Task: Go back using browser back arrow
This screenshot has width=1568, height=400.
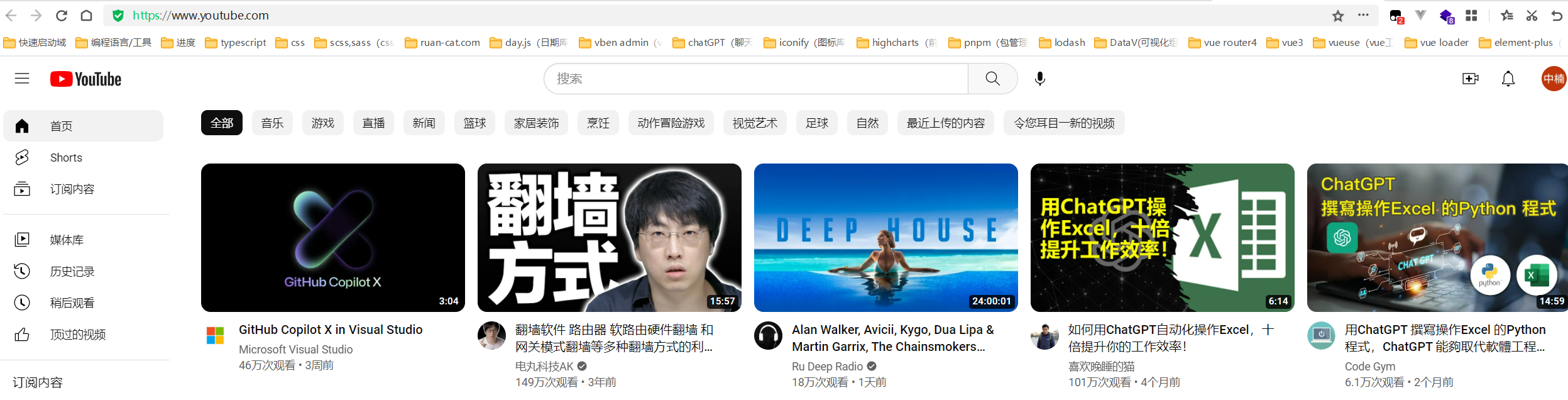Action: (11, 16)
